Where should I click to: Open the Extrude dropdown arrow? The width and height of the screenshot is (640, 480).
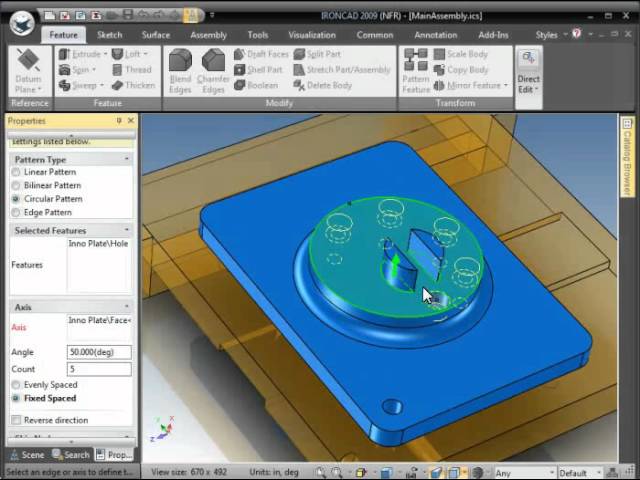pos(105,54)
